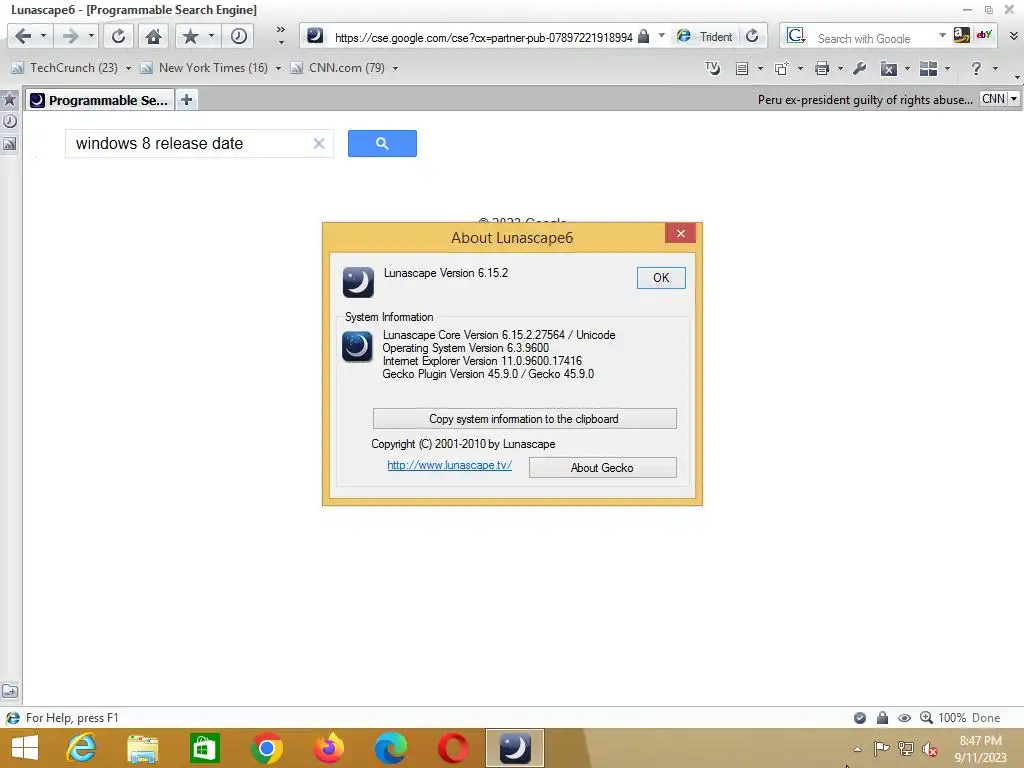This screenshot has width=1024, height=768.
Task: Click the blue magnifier search button
Action: [382, 144]
